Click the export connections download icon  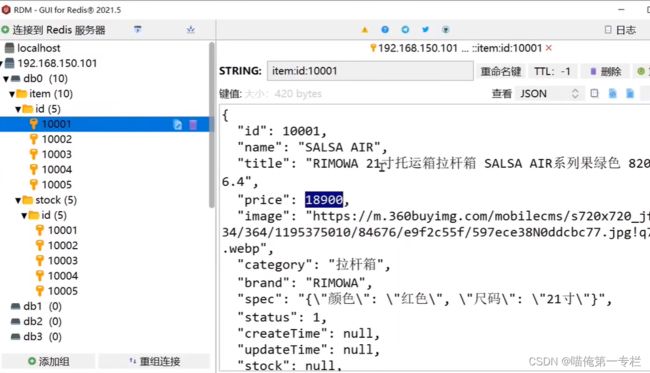click(191, 29)
